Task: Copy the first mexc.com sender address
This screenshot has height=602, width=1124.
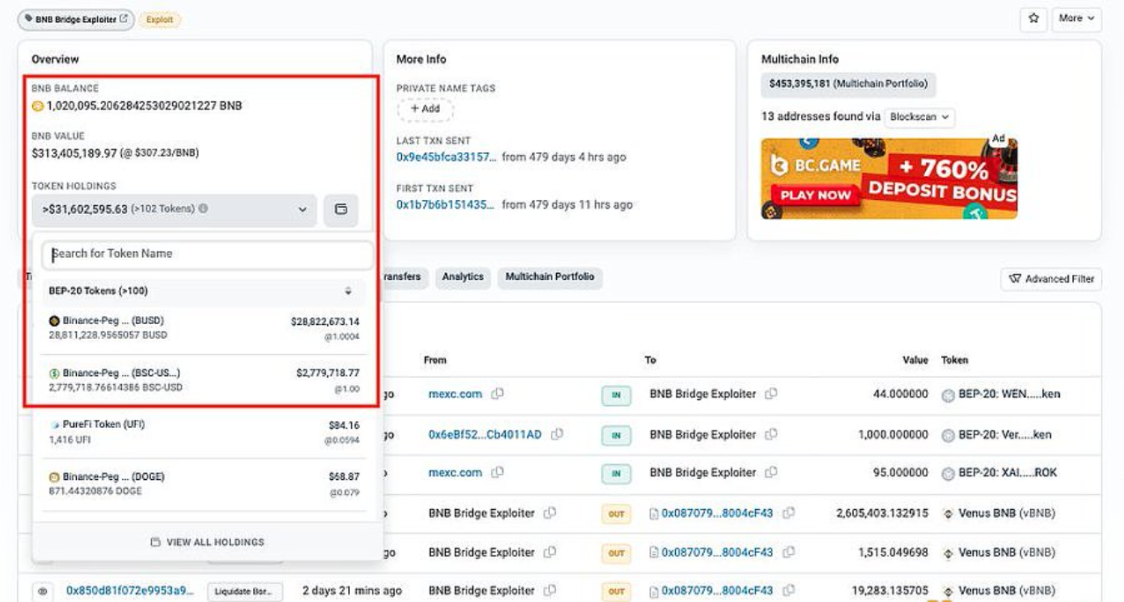Action: click(x=497, y=394)
